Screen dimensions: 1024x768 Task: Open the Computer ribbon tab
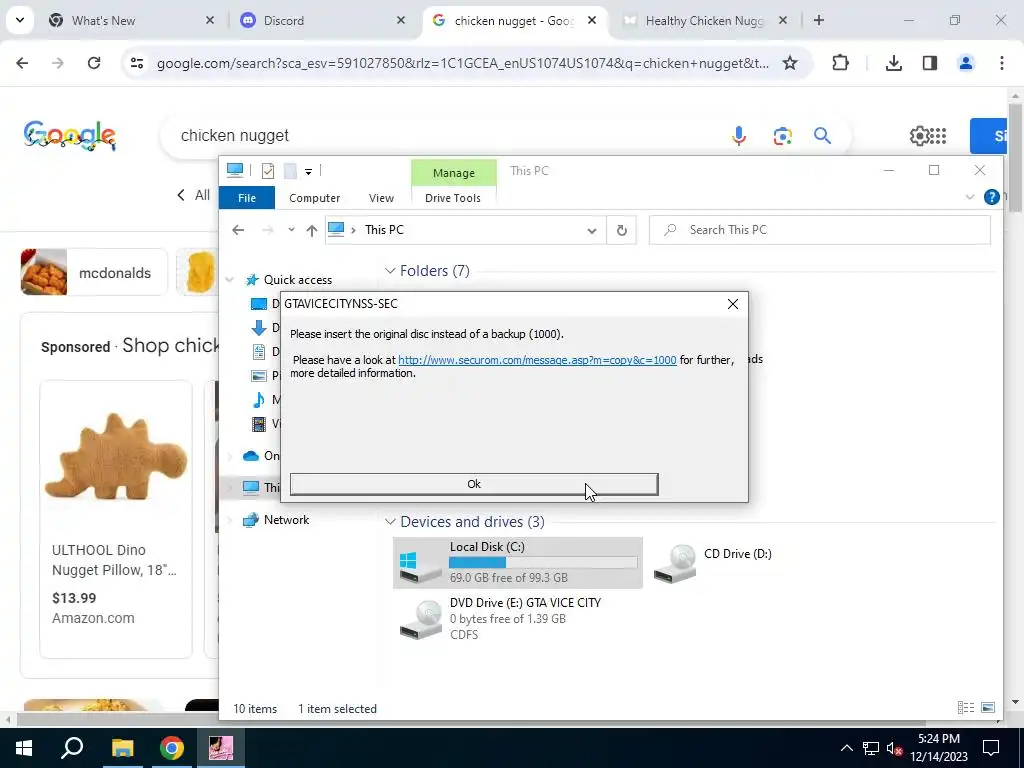(314, 198)
